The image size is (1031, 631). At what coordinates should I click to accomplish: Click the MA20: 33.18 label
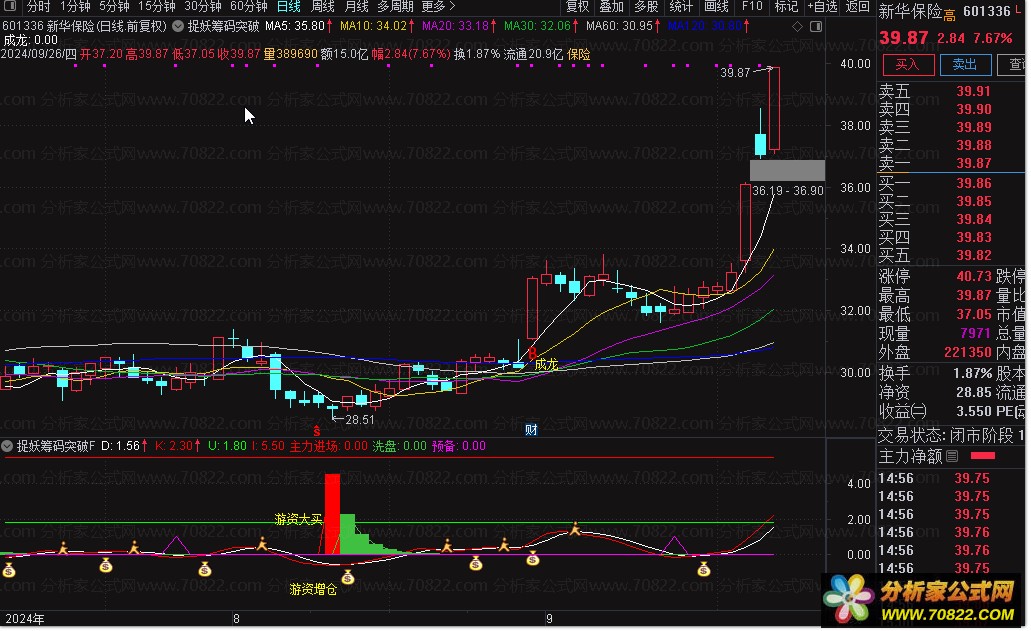pos(455,26)
